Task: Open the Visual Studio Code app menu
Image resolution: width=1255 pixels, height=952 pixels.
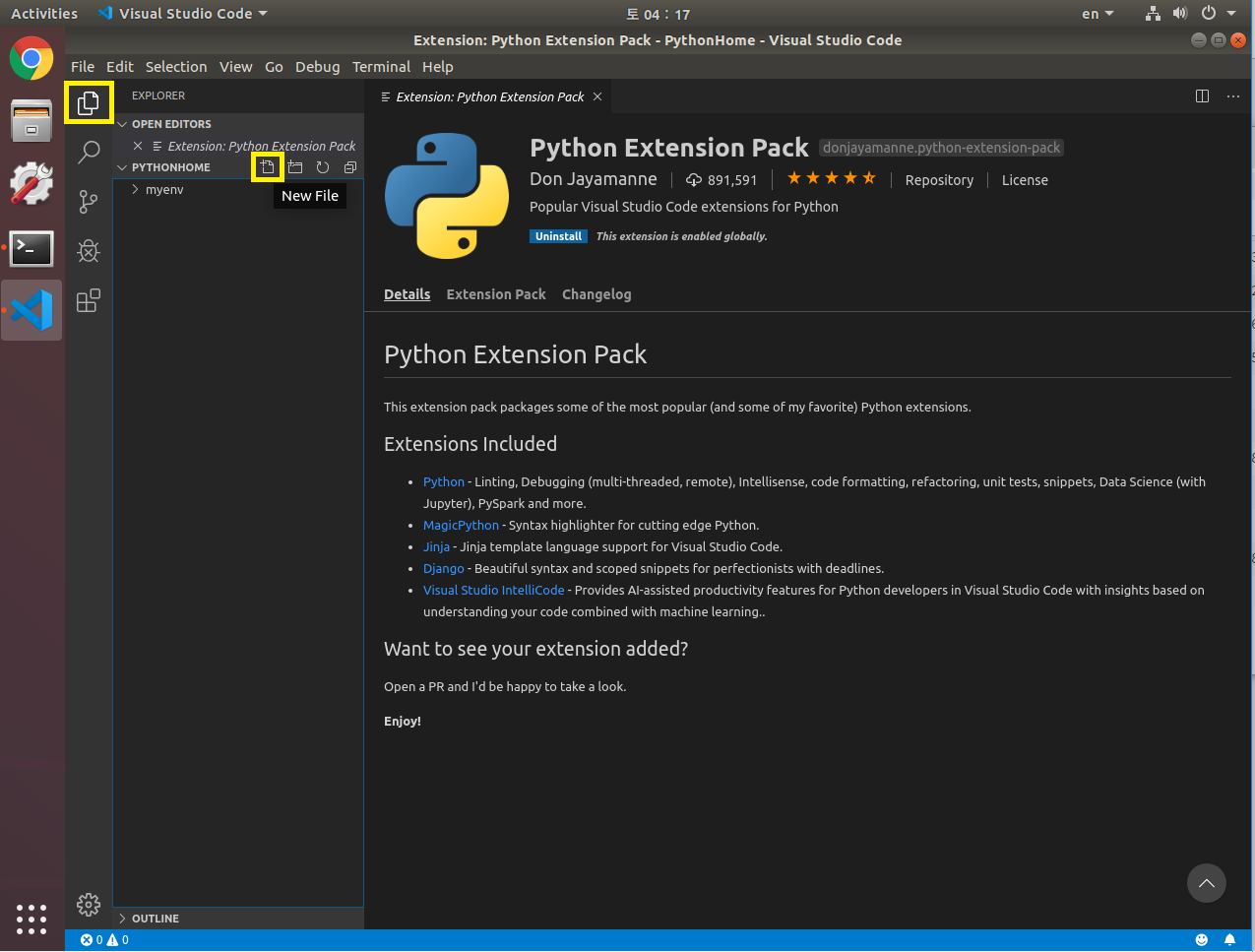Action: (183, 14)
